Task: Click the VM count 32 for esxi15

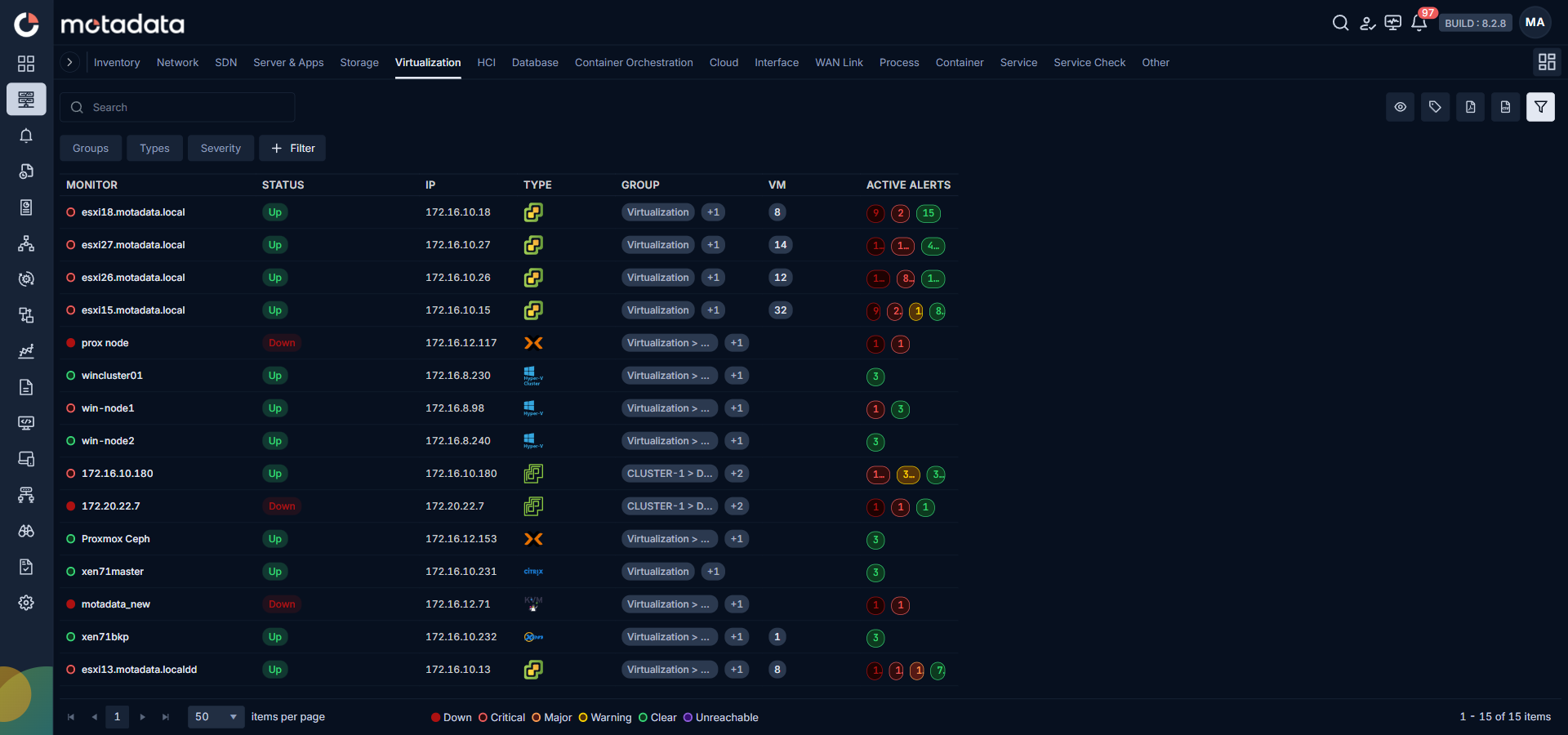Action: coord(781,310)
